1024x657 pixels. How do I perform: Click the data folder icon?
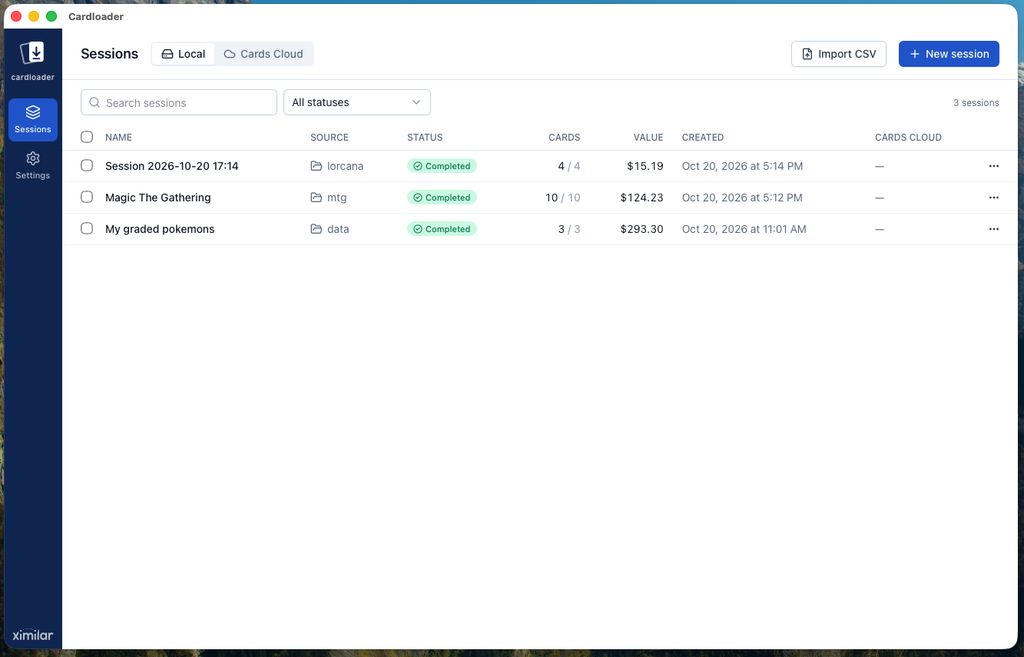316,229
